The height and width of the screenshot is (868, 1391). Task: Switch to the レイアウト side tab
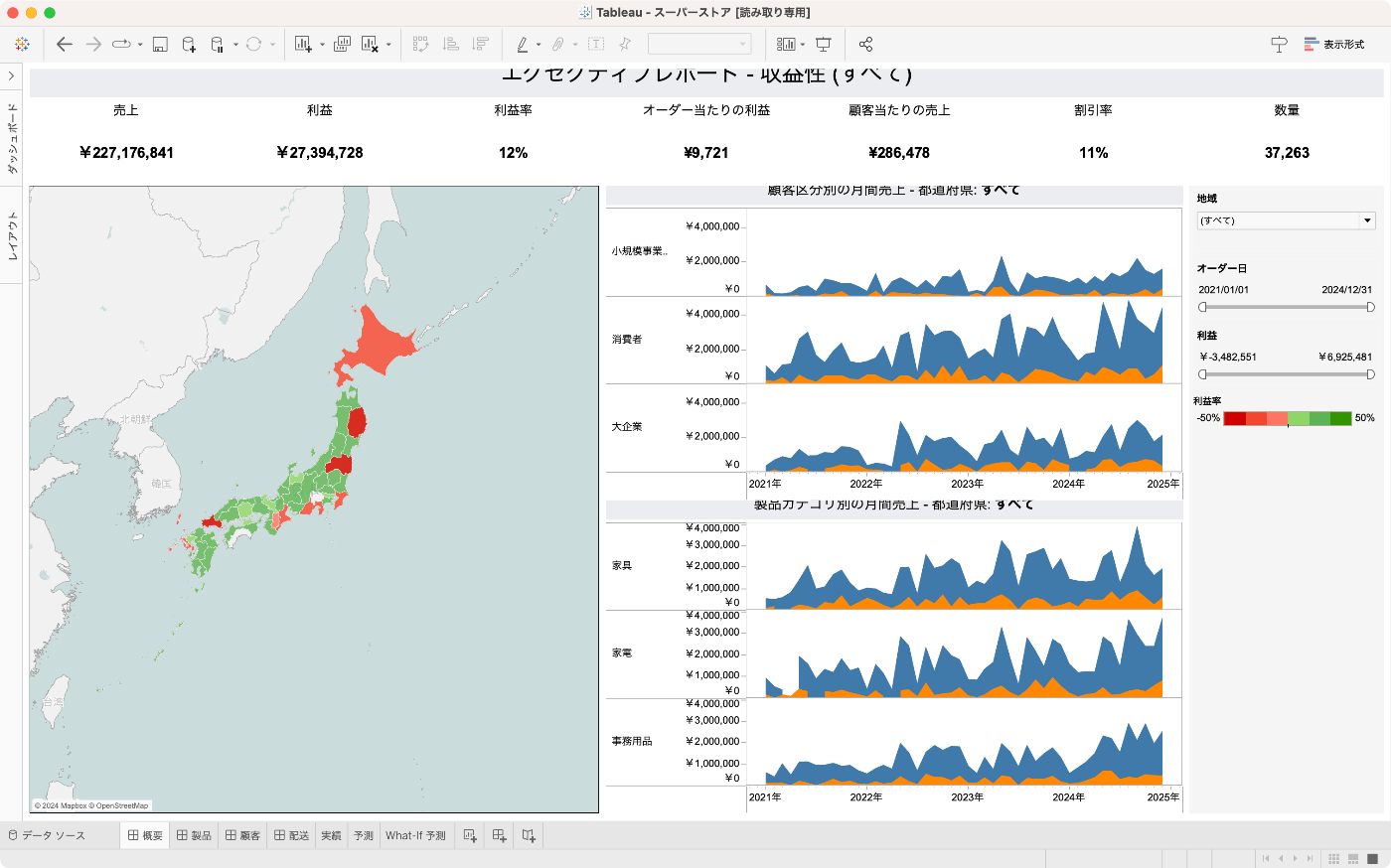tap(12, 236)
